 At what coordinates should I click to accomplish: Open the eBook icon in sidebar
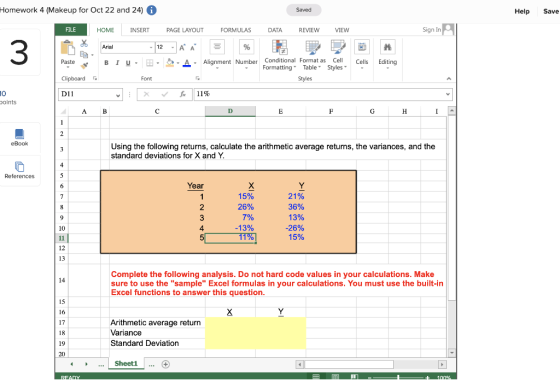pos(19,134)
